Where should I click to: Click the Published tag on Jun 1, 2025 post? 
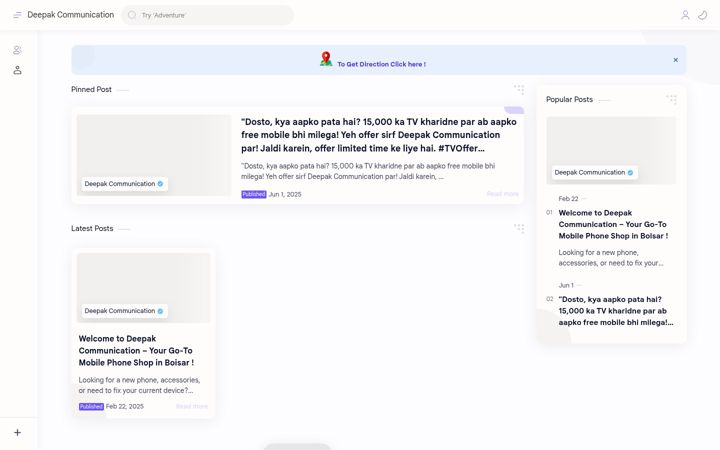click(253, 194)
